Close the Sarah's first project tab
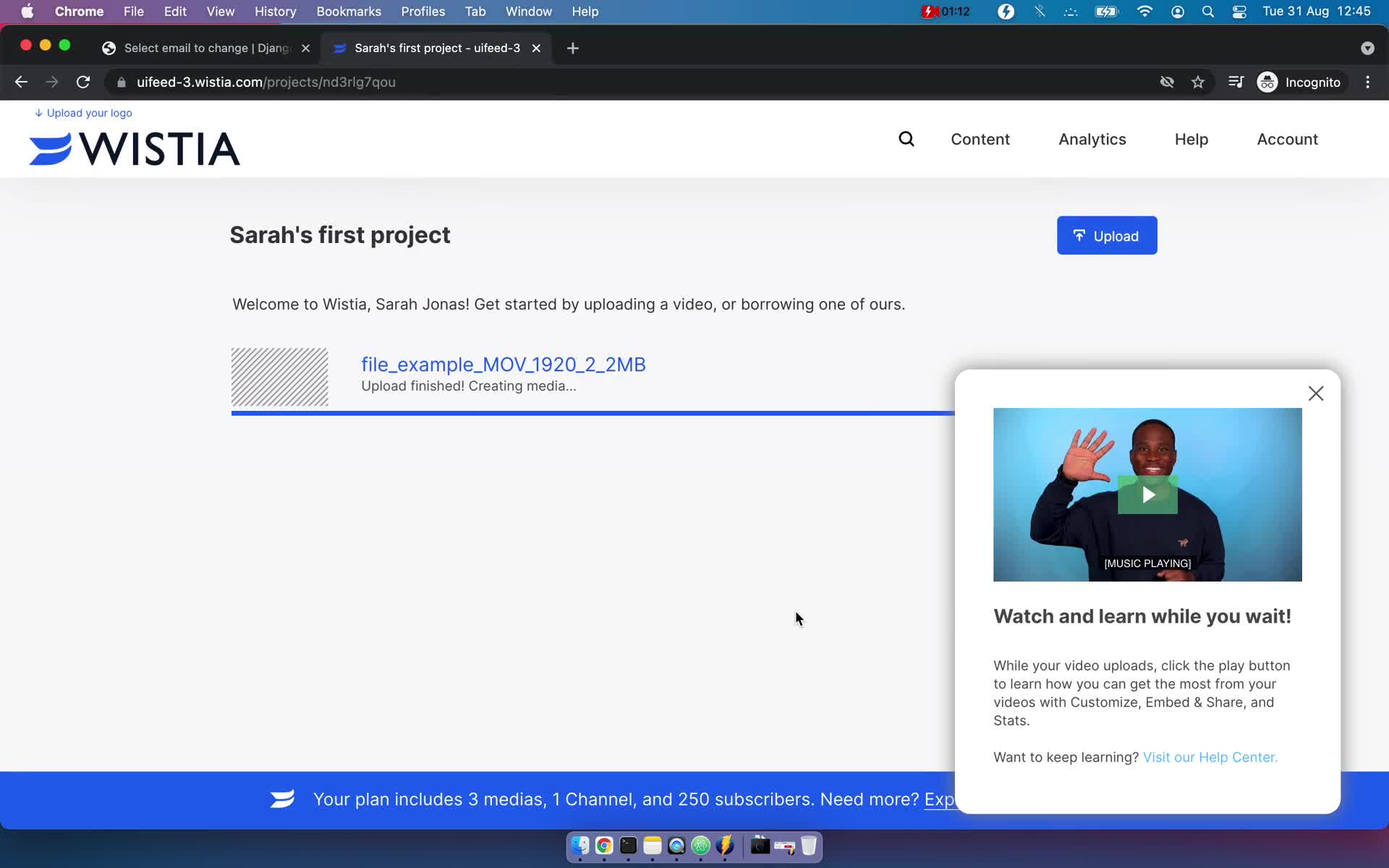 pos(536,48)
